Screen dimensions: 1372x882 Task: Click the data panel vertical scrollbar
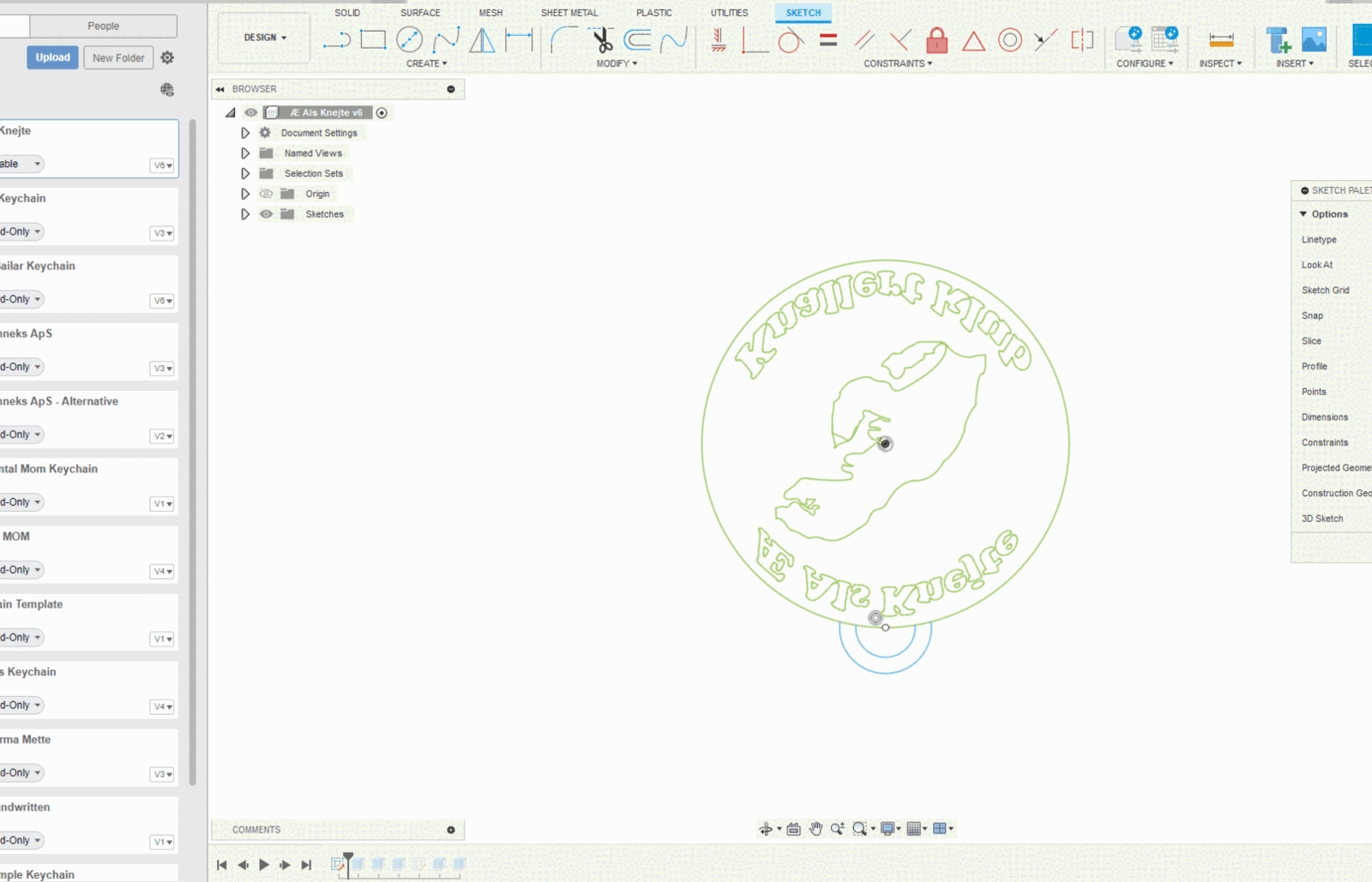click(x=193, y=452)
